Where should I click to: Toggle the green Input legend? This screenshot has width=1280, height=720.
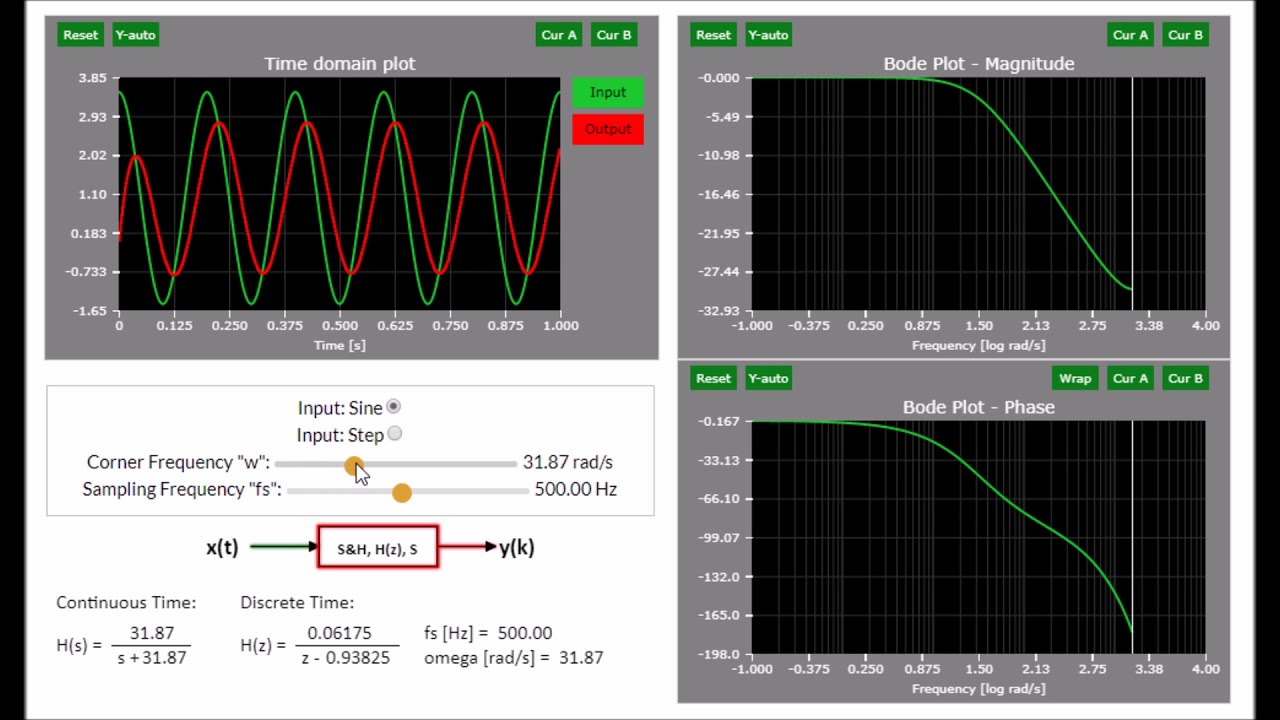(608, 92)
